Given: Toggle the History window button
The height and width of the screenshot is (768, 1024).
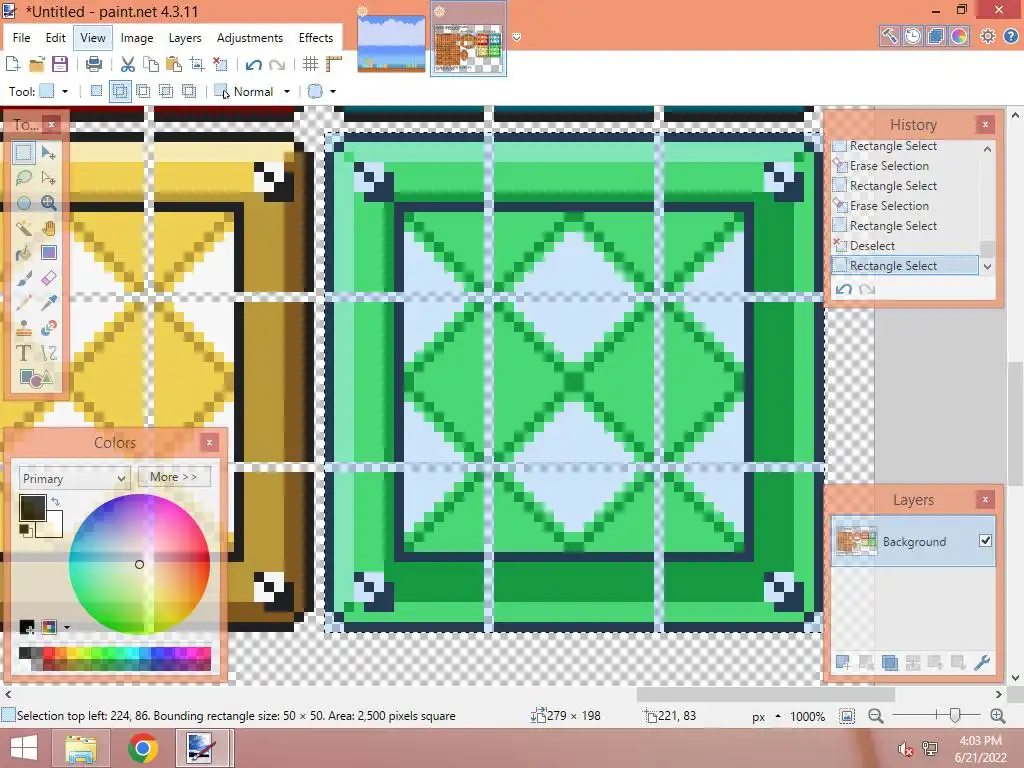Looking at the screenshot, I should 912,36.
